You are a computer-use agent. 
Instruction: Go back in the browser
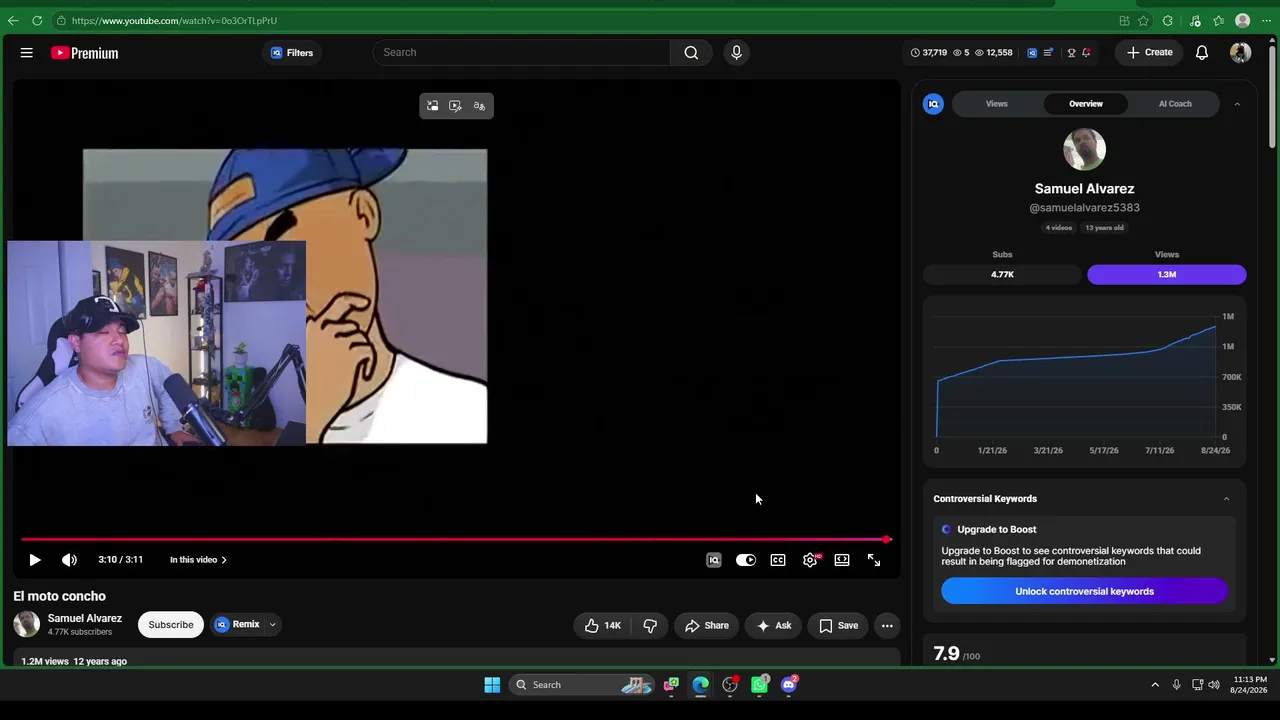(x=13, y=20)
